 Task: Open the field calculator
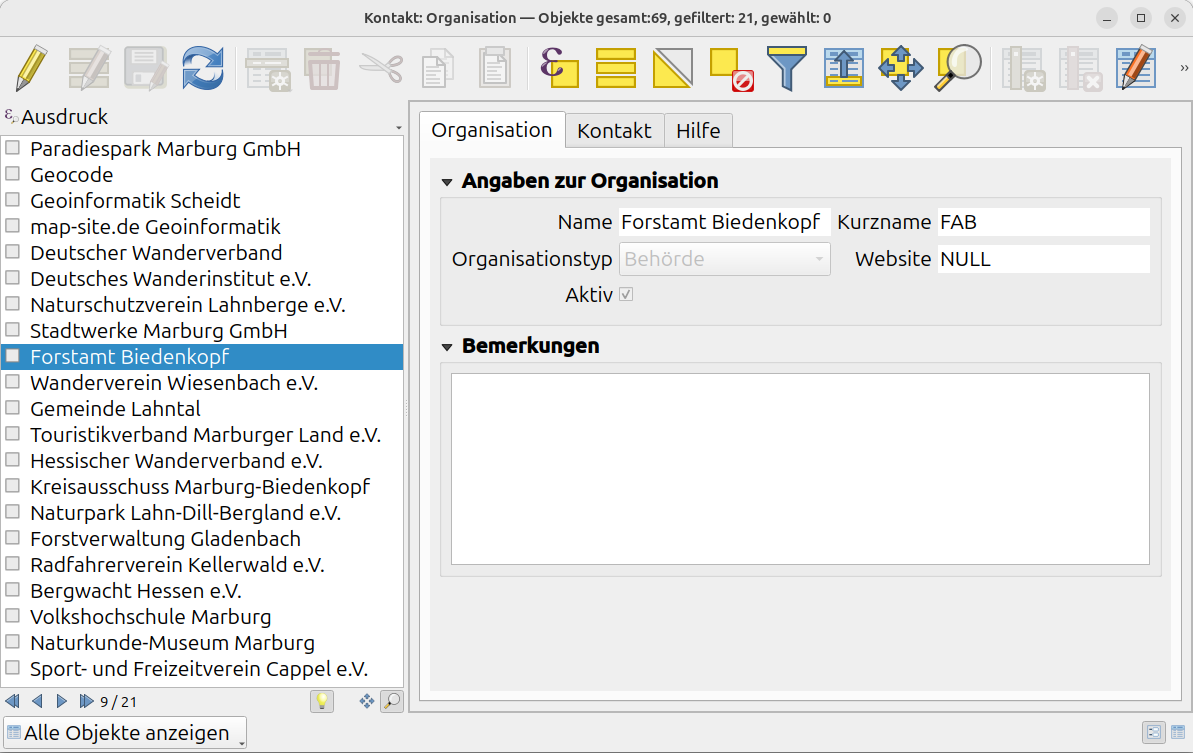pos(1137,68)
